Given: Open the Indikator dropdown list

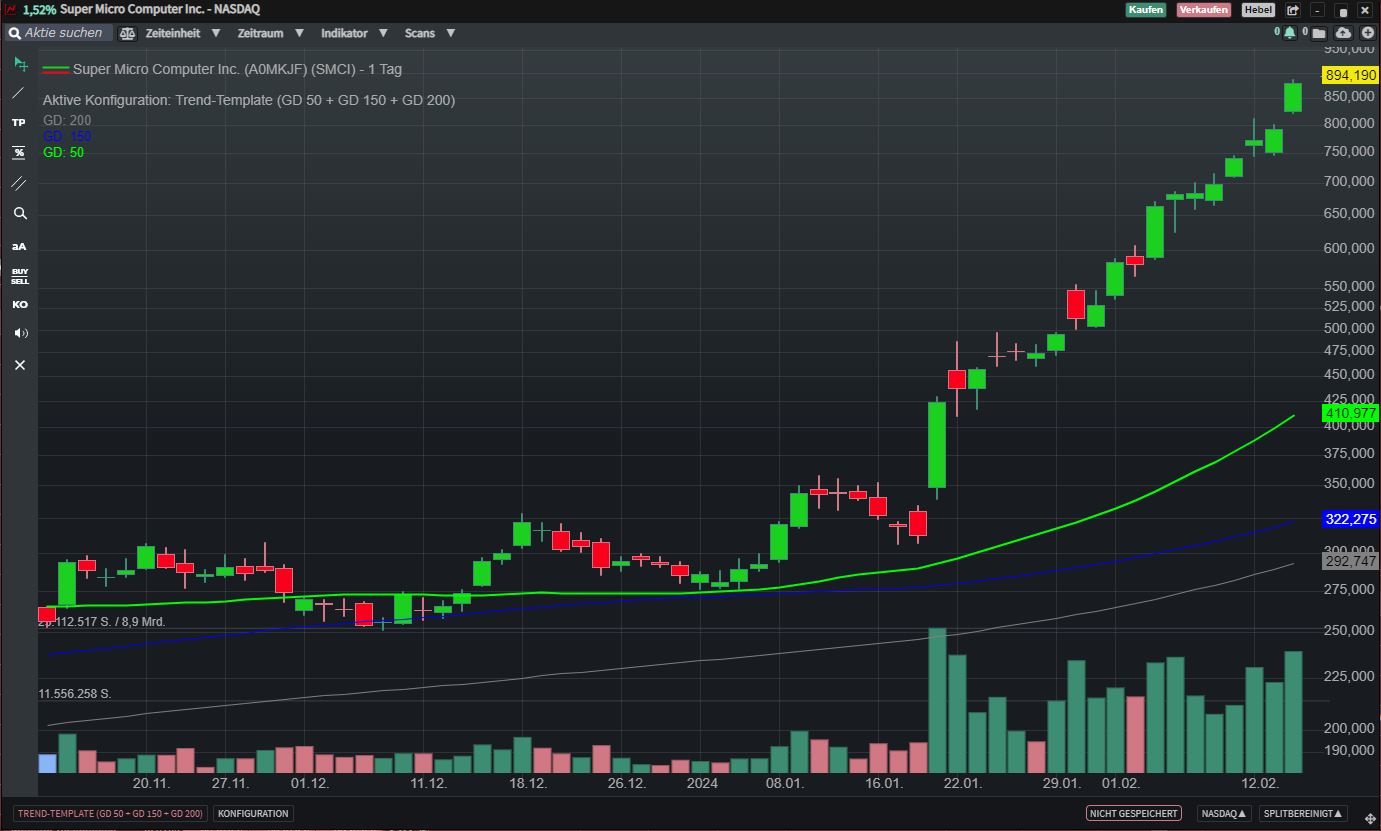Looking at the screenshot, I should pos(353,33).
